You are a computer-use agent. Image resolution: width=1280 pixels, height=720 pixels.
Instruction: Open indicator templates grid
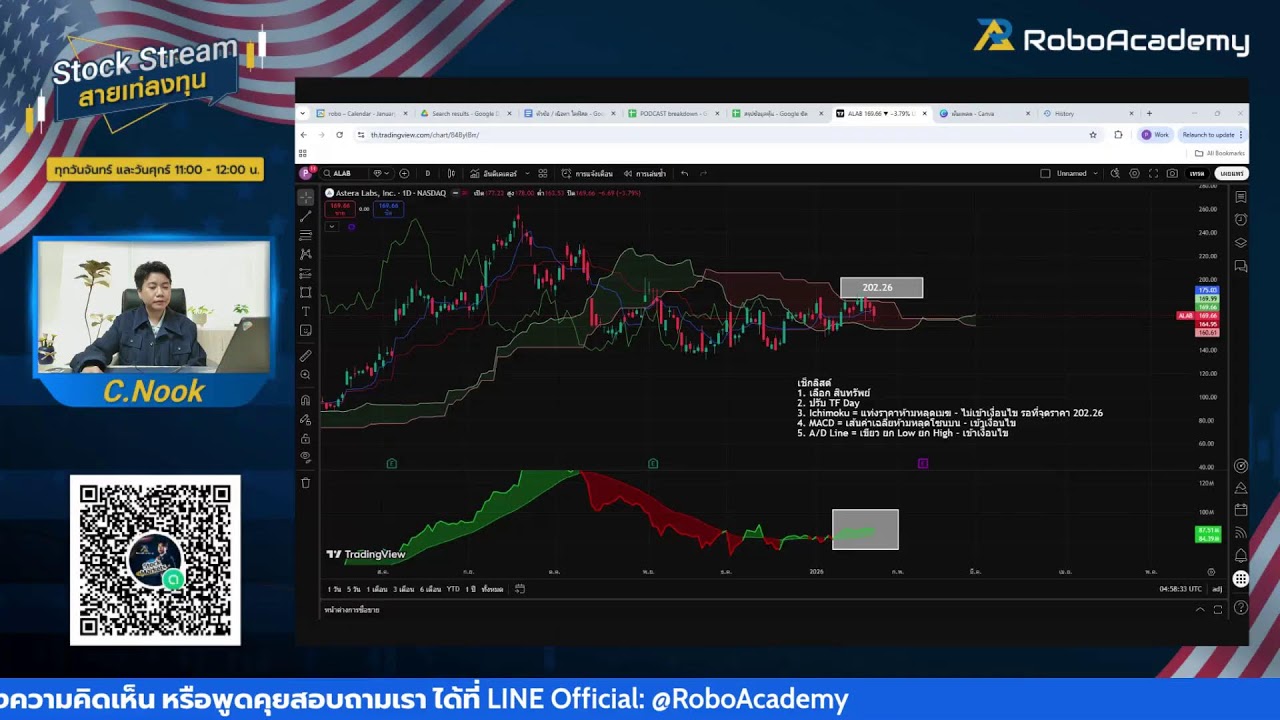tap(543, 174)
